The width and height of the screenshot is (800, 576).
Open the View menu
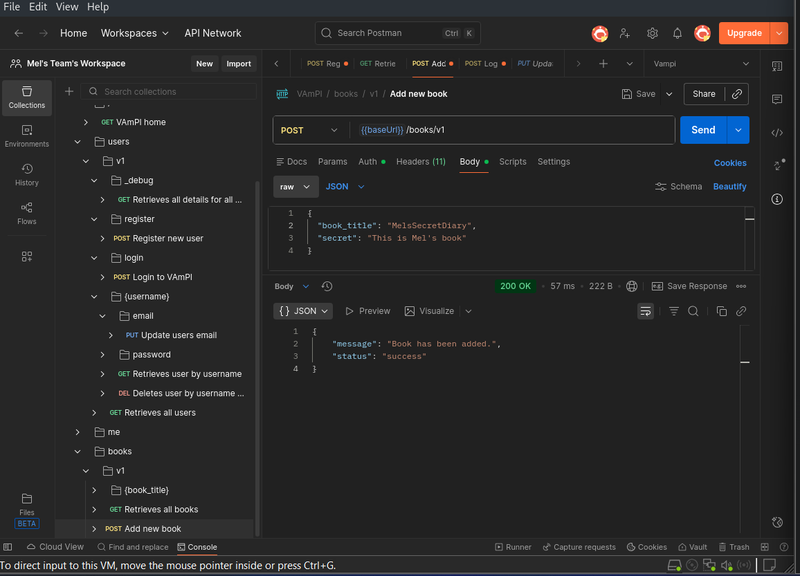(67, 7)
